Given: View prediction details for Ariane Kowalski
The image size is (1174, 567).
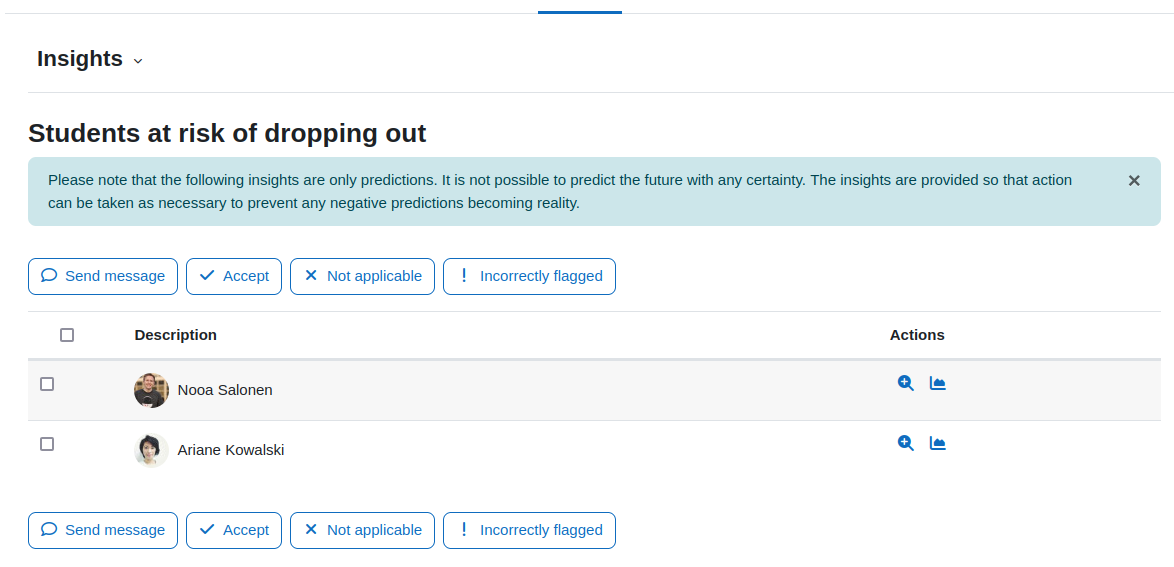Looking at the screenshot, I should click(906, 443).
